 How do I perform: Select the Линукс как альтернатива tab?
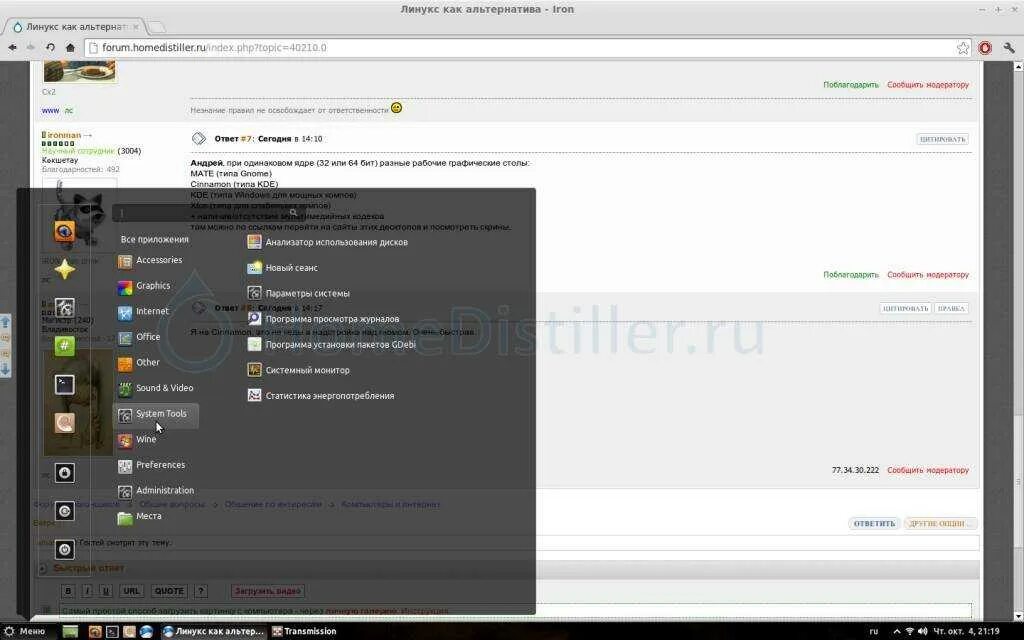click(x=75, y=27)
